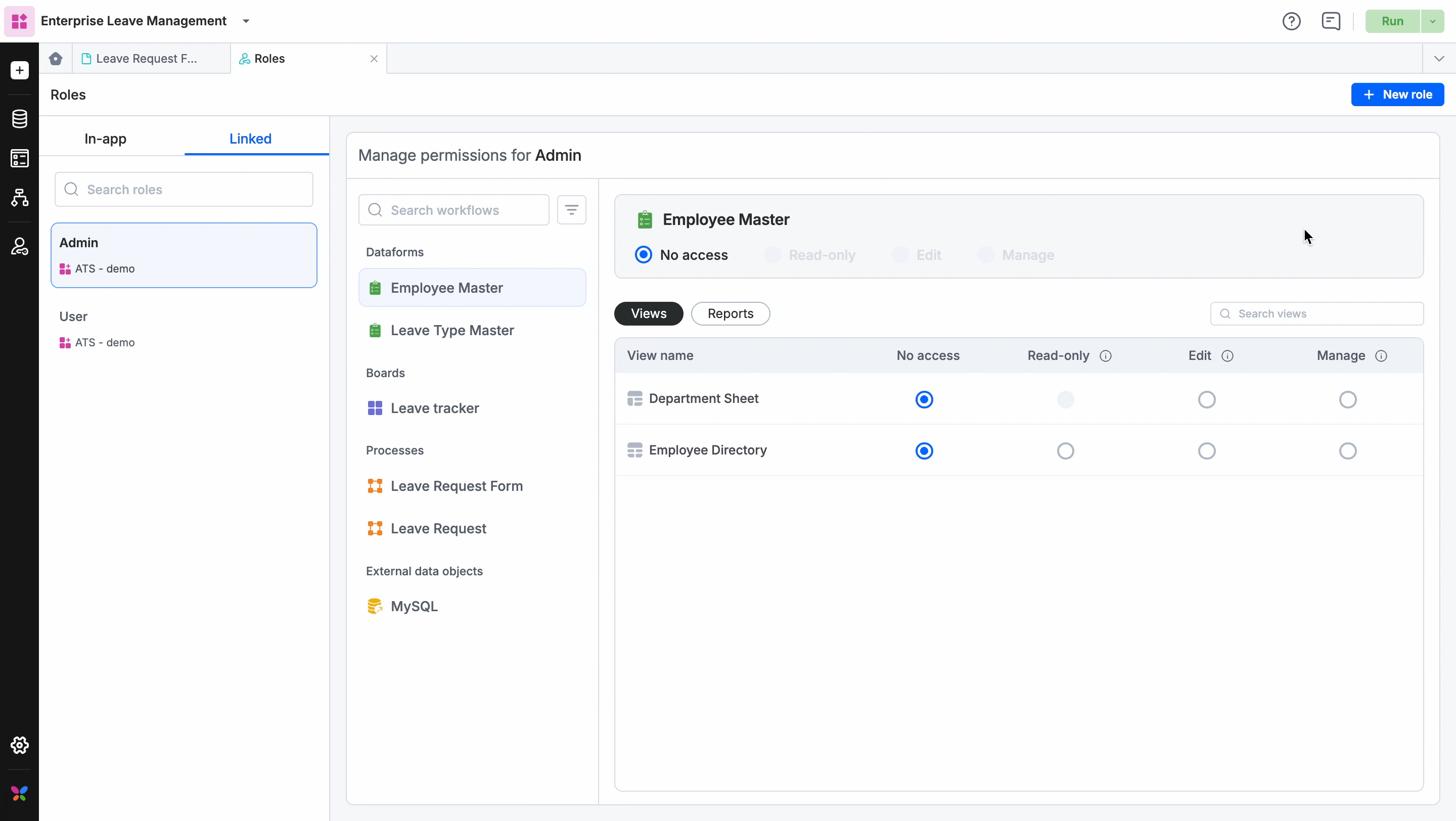Open the workflow hierarchy icon in sidebar
Viewport: 1456px width, 821px height.
click(19, 198)
